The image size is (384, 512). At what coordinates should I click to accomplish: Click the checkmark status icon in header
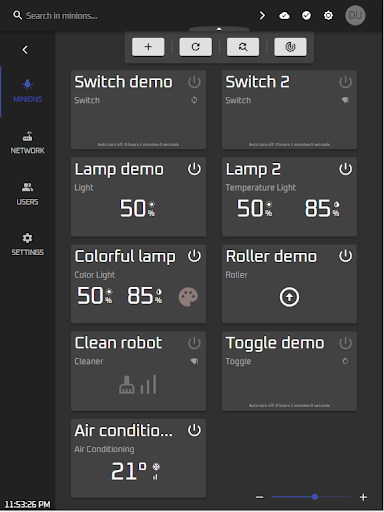306,15
